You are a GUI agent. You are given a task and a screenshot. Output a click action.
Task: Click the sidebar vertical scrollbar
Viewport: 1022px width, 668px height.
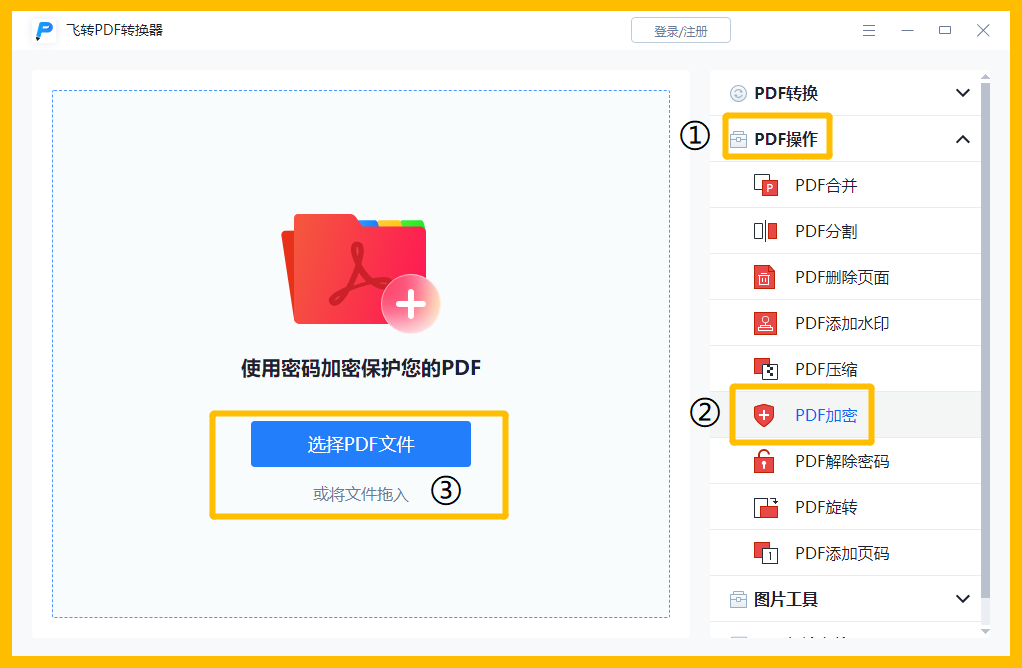coord(985,340)
